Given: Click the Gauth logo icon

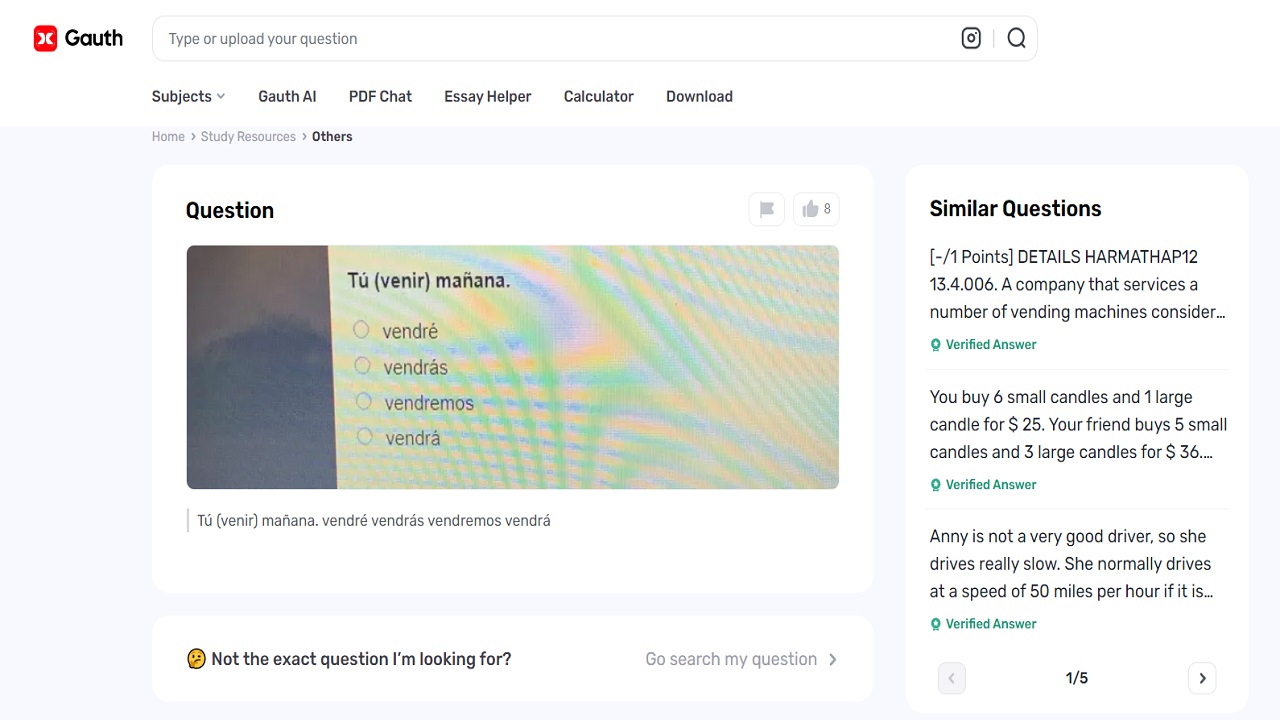Looking at the screenshot, I should (46, 38).
